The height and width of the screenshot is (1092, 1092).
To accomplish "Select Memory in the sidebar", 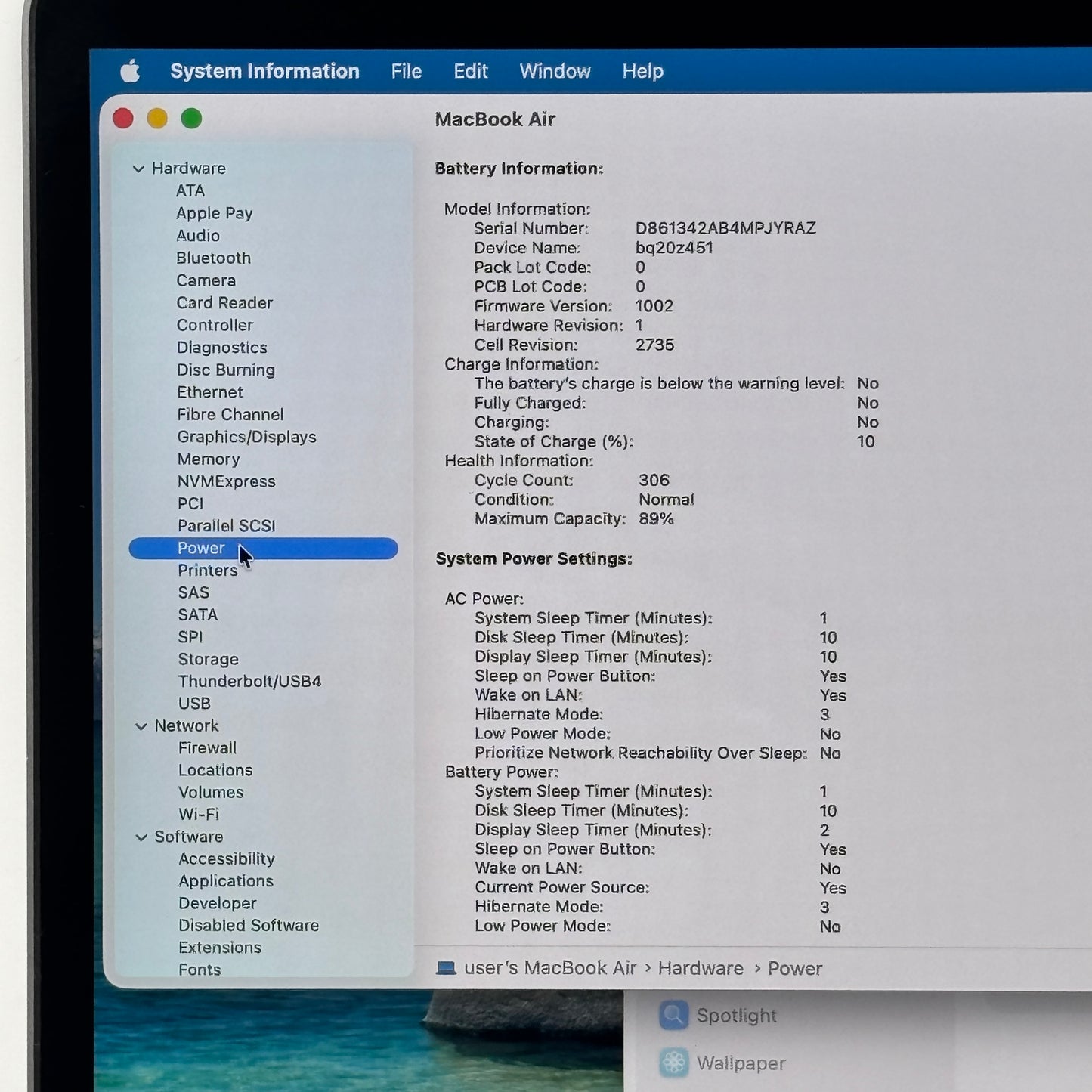I will (x=209, y=459).
